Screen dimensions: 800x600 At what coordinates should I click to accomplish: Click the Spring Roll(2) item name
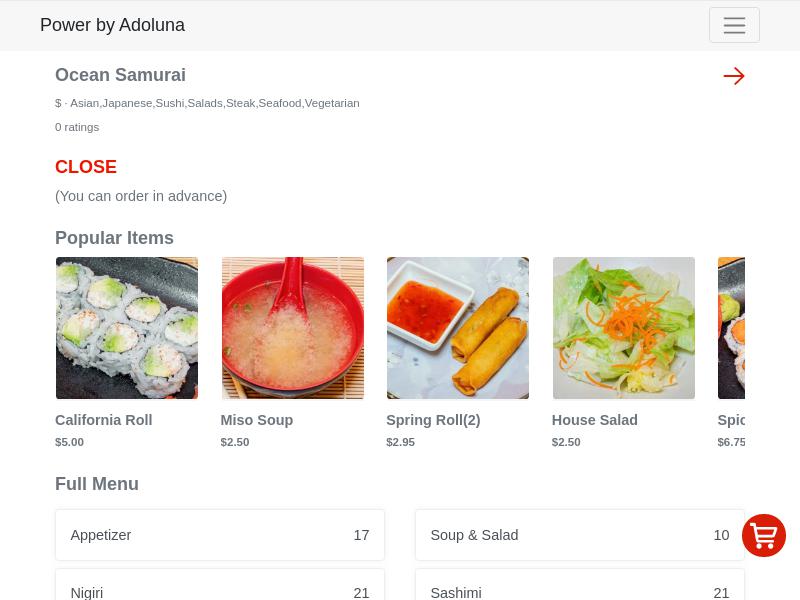click(x=433, y=420)
